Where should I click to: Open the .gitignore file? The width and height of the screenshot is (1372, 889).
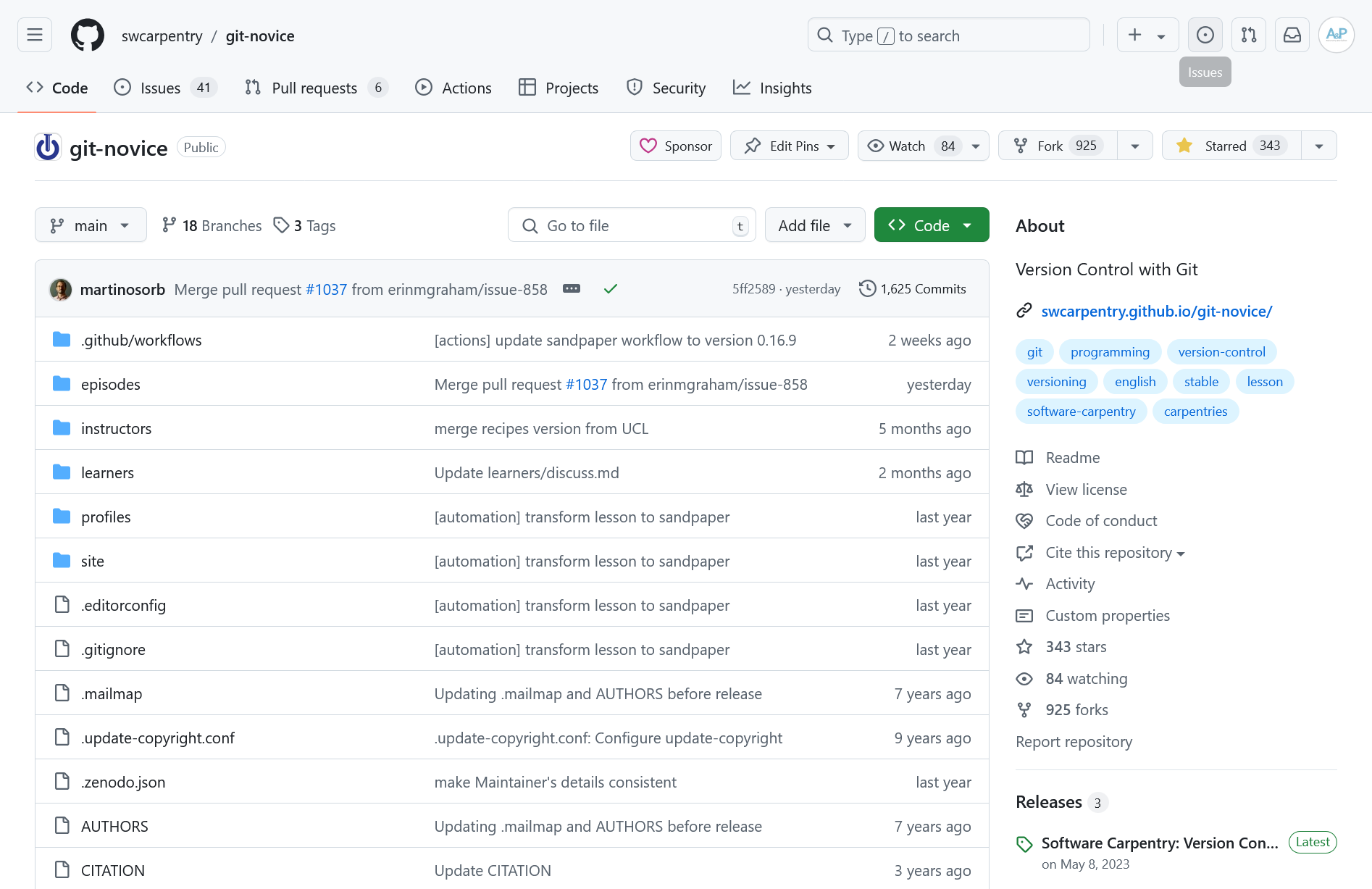click(x=113, y=649)
